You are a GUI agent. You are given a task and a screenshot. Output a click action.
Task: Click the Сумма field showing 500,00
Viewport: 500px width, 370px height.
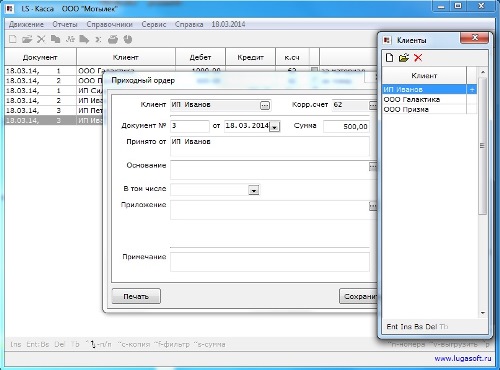[346, 127]
